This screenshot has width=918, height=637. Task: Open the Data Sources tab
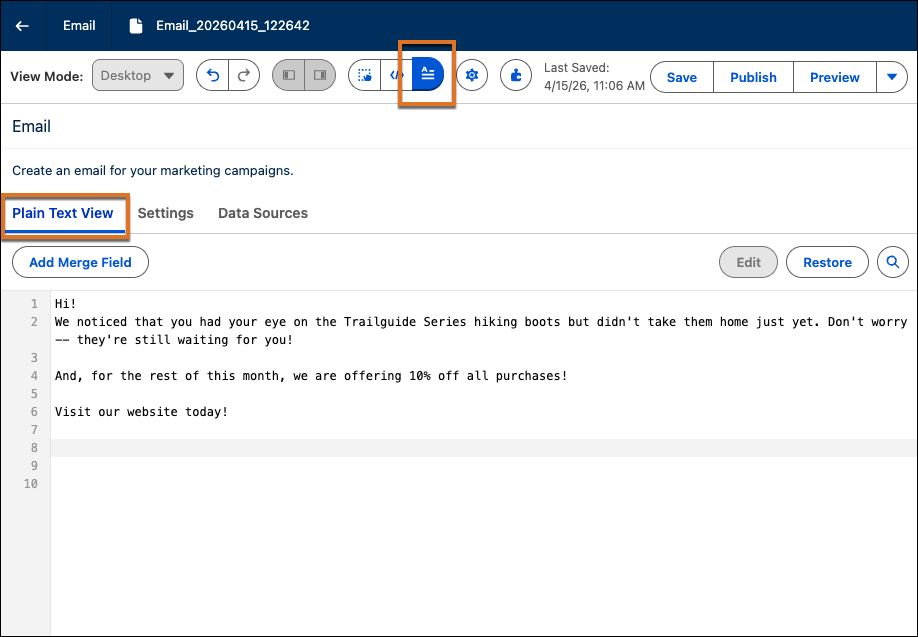click(263, 213)
